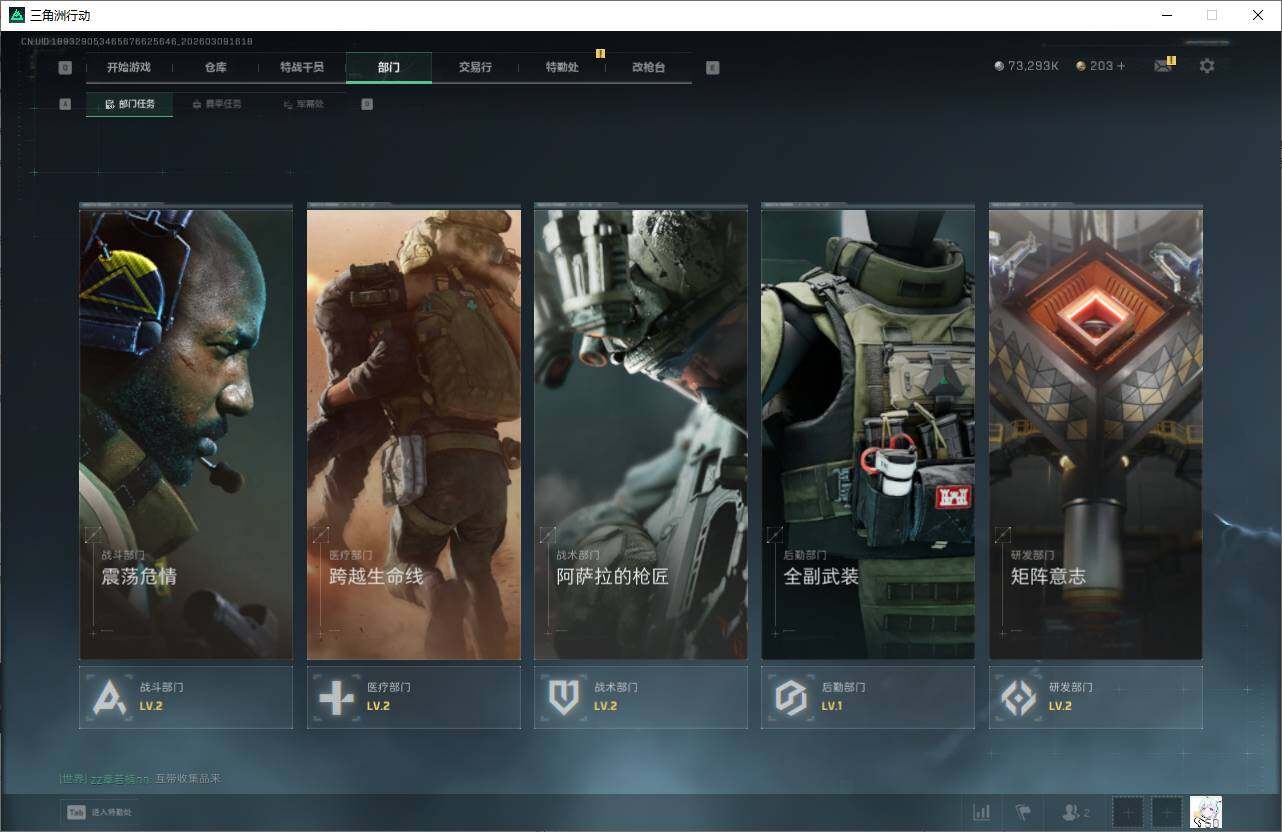This screenshot has width=1282, height=832.
Task: Click the 进入特勤处 button
Action: pos(100,812)
